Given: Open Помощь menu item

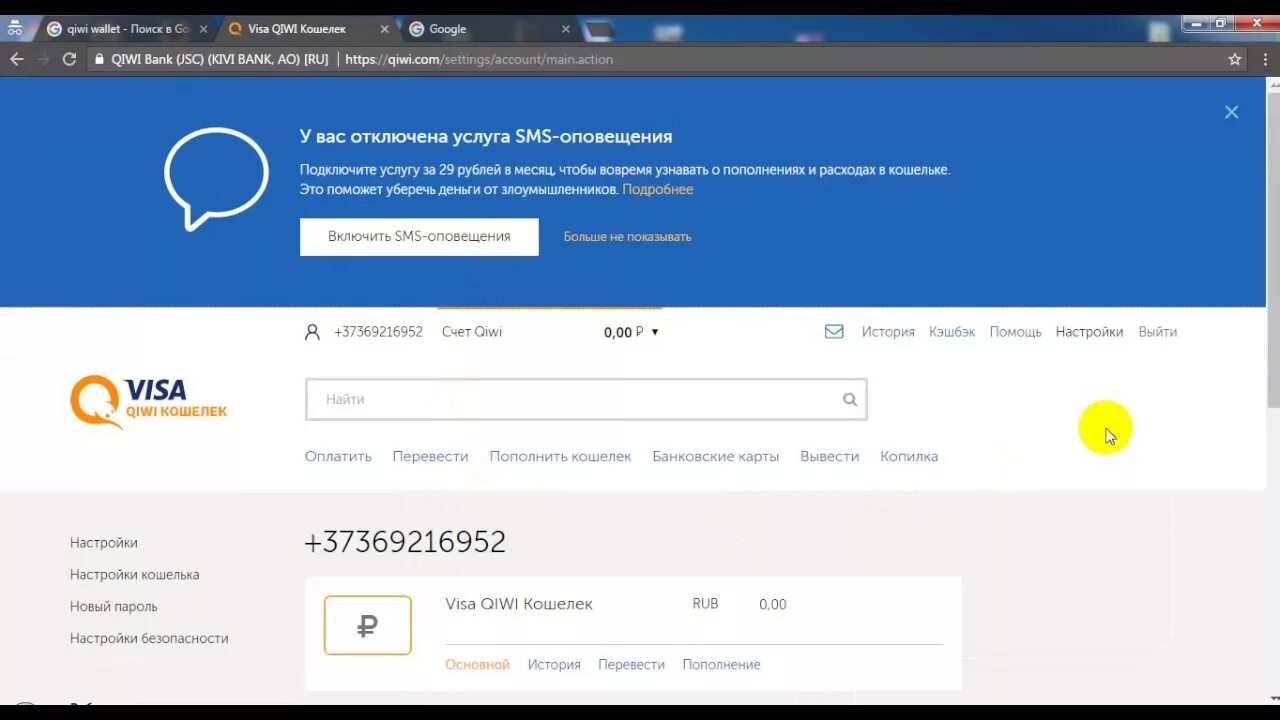Looking at the screenshot, I should [1015, 332].
